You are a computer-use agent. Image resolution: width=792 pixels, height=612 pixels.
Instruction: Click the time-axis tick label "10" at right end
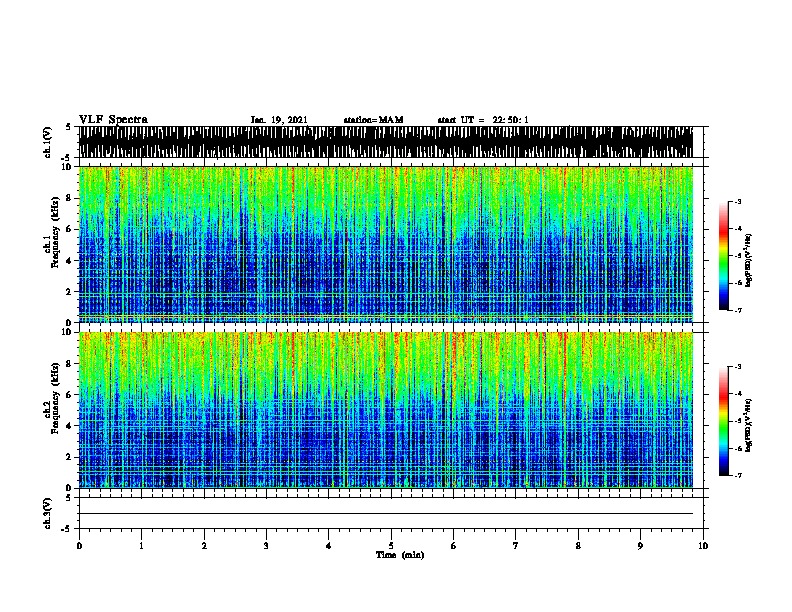click(703, 546)
